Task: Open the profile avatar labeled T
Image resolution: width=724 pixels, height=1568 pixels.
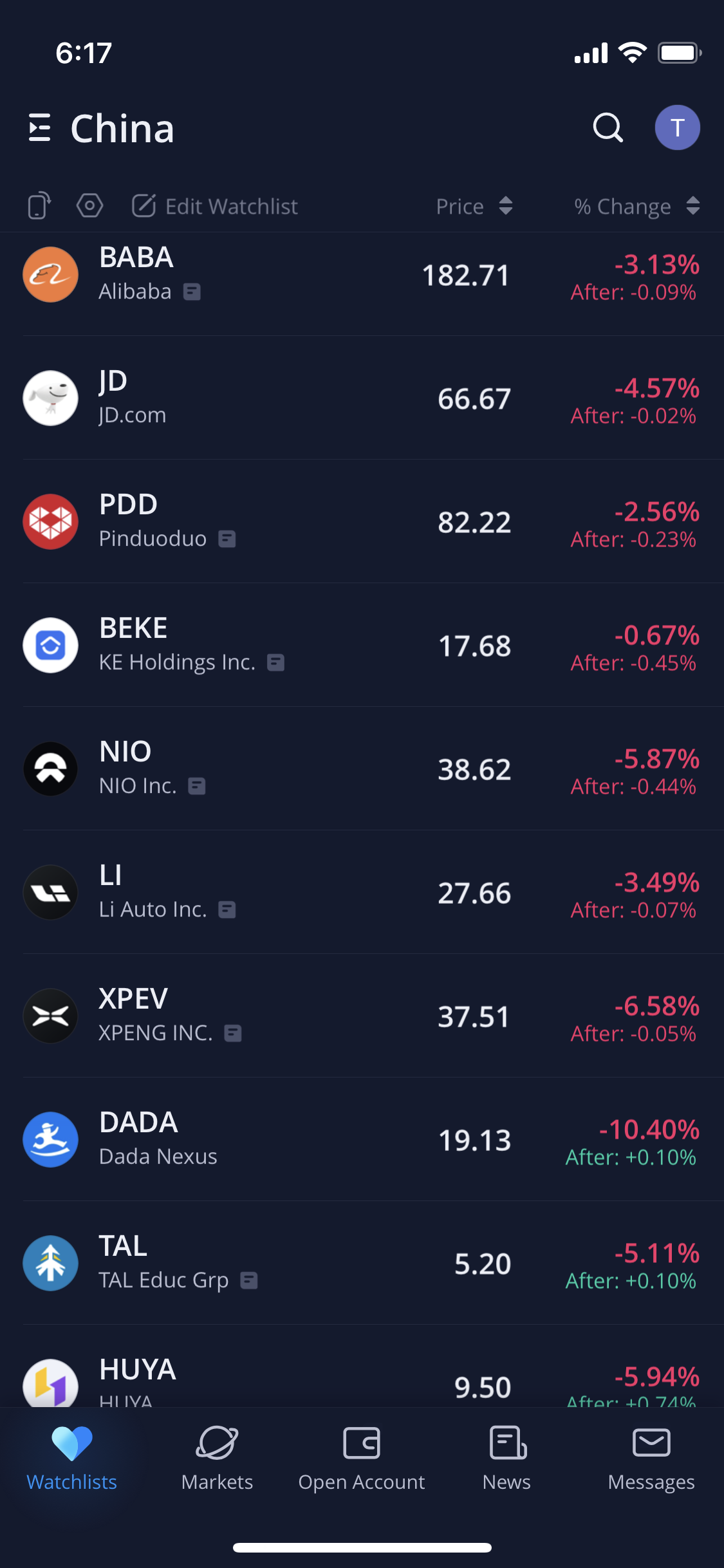Action: (x=677, y=127)
